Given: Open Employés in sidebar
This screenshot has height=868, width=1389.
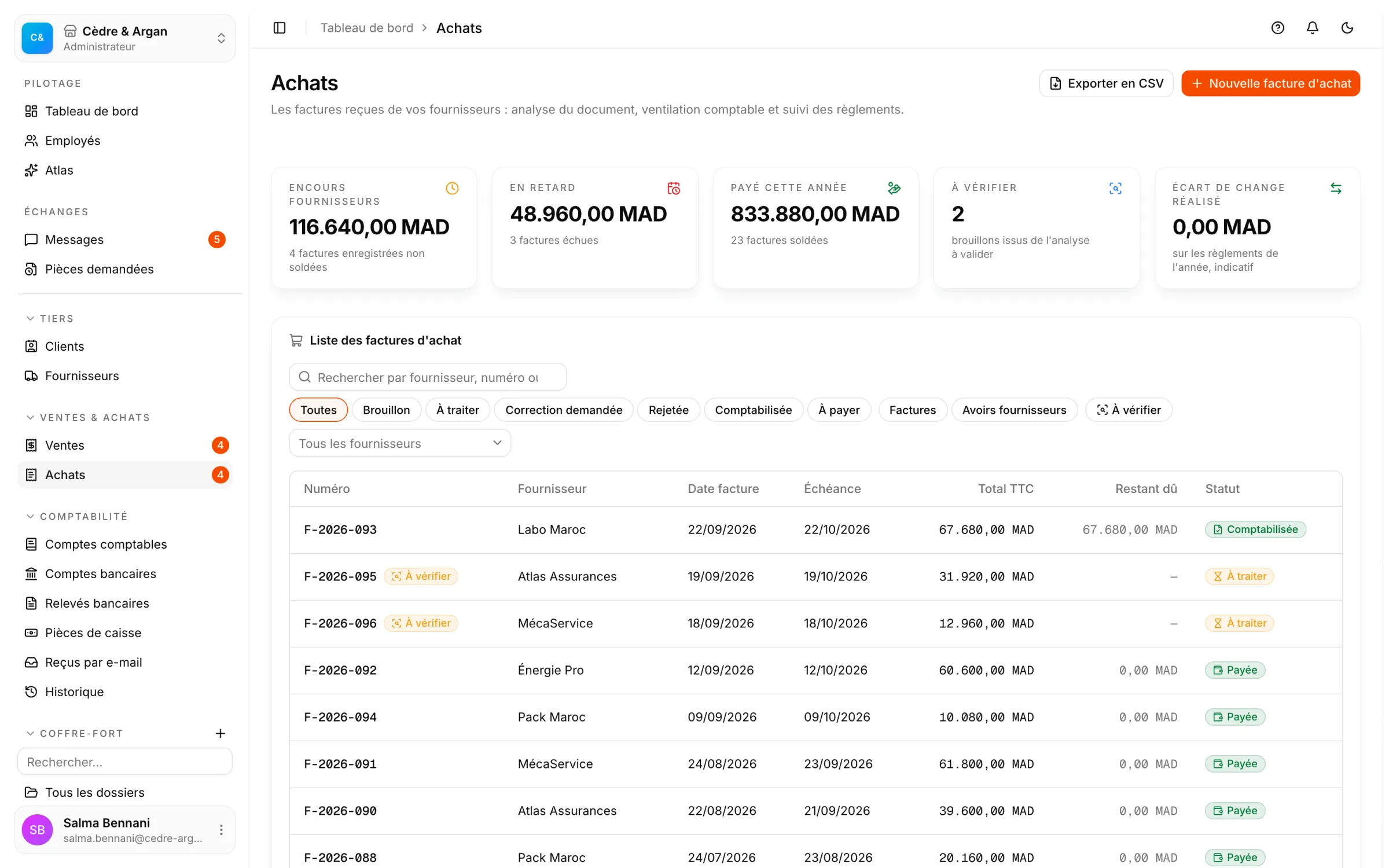Looking at the screenshot, I should [x=125, y=141].
